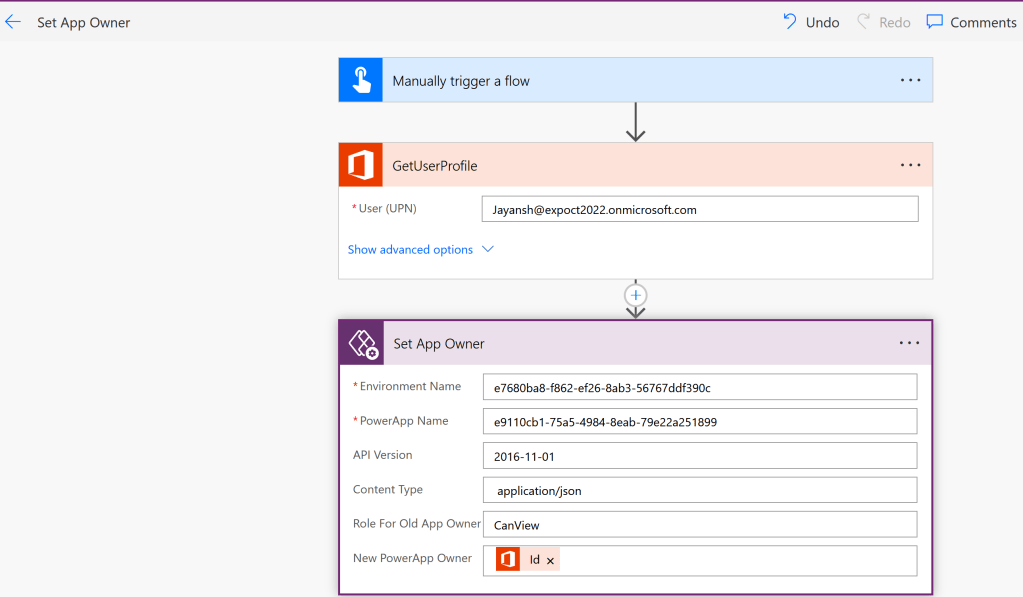Open the Set App Owner ellipsis menu
This screenshot has width=1023, height=597.
click(909, 343)
